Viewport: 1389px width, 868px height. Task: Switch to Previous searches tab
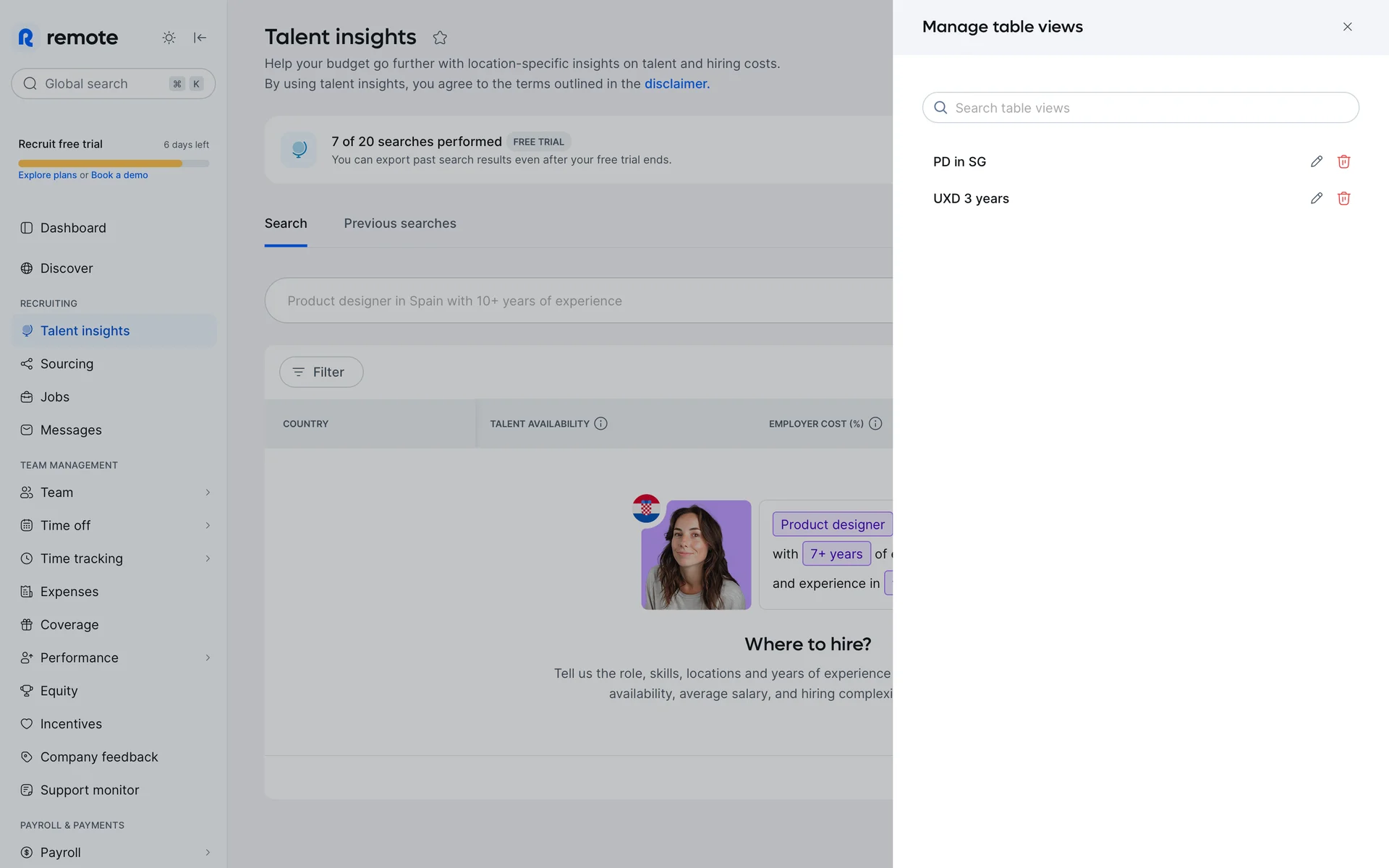coord(399,224)
